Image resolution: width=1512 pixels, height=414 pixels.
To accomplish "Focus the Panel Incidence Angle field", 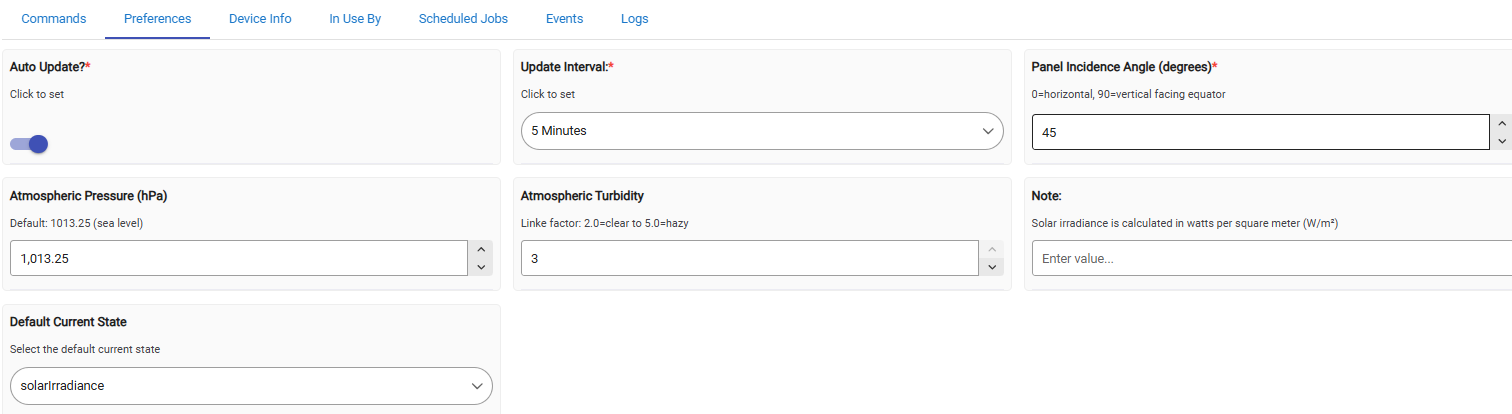I will coord(1260,132).
